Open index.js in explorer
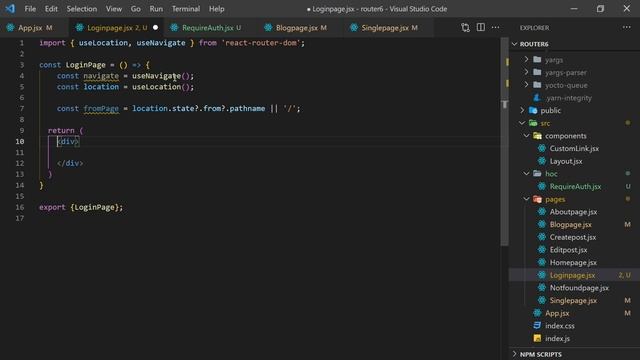This screenshot has height=360, width=640. (574, 338)
